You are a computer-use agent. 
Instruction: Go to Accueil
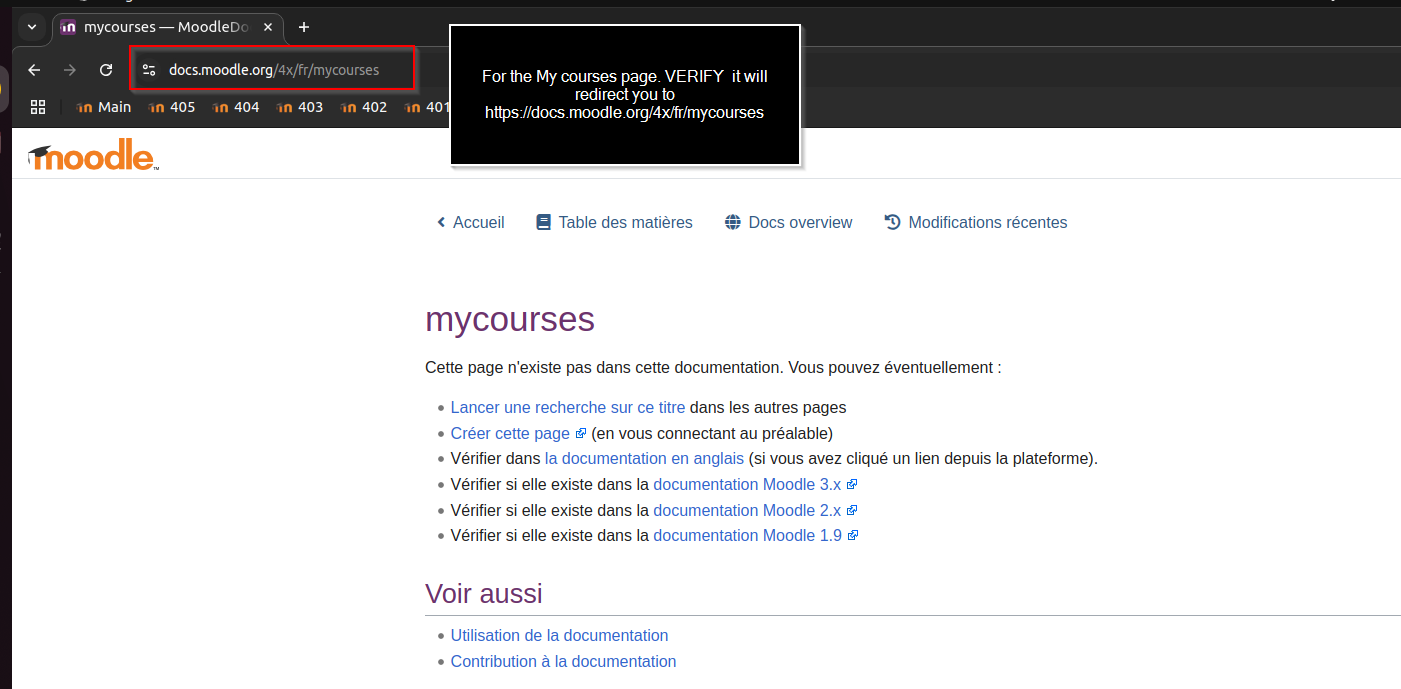470,222
